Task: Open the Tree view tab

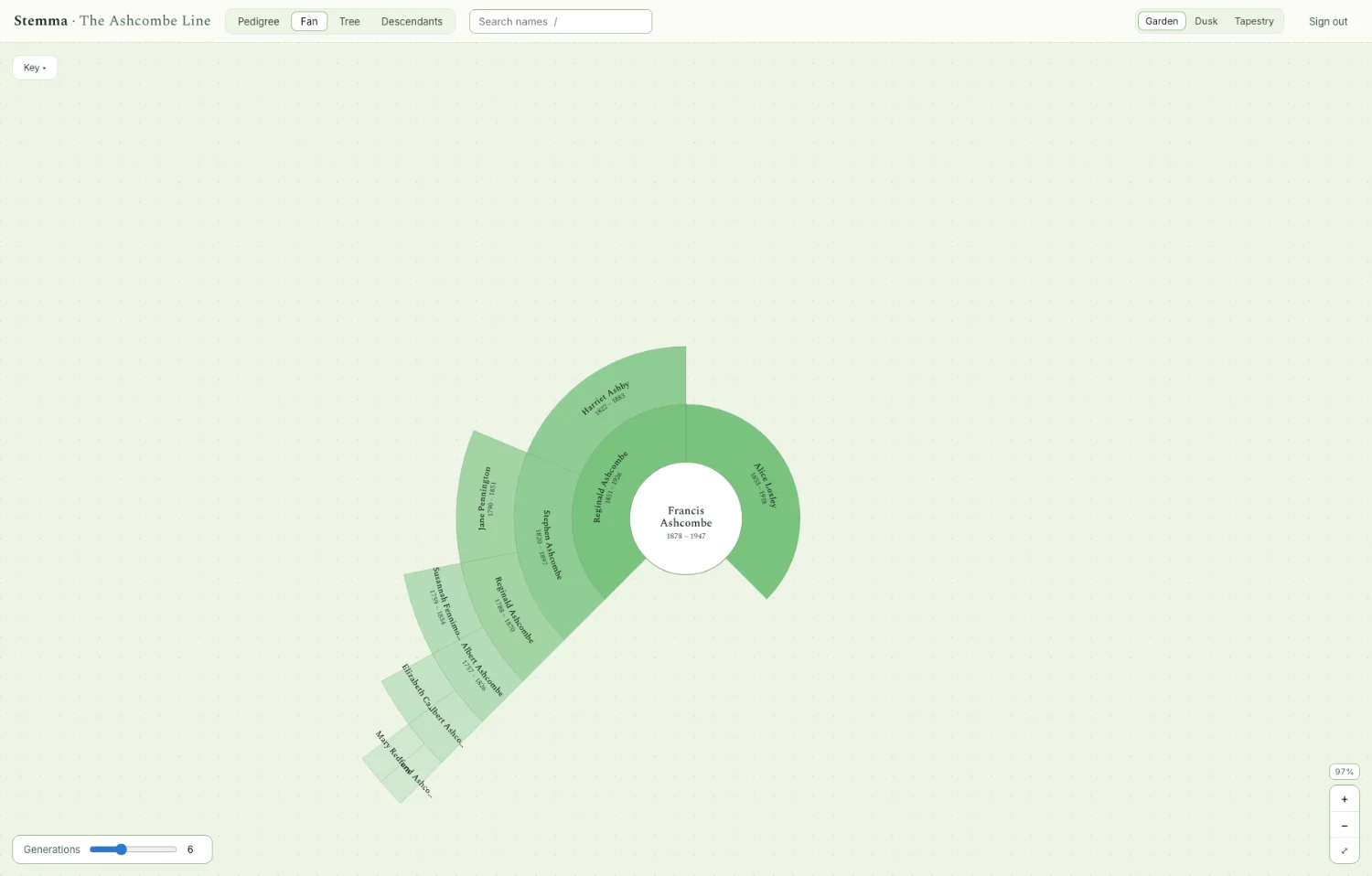Action: (x=349, y=21)
